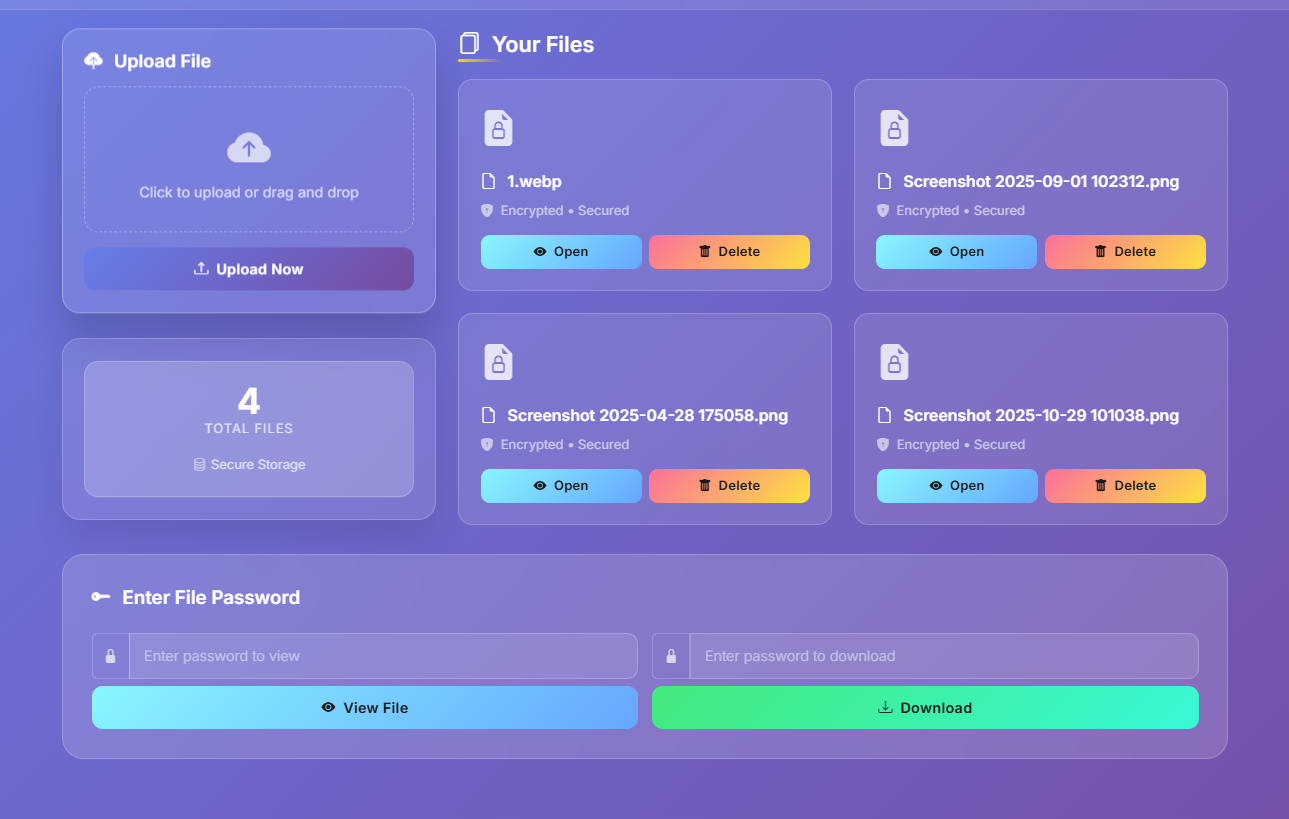
Task: Click Encrypted • Secured text under 1.webp
Action: coord(565,211)
